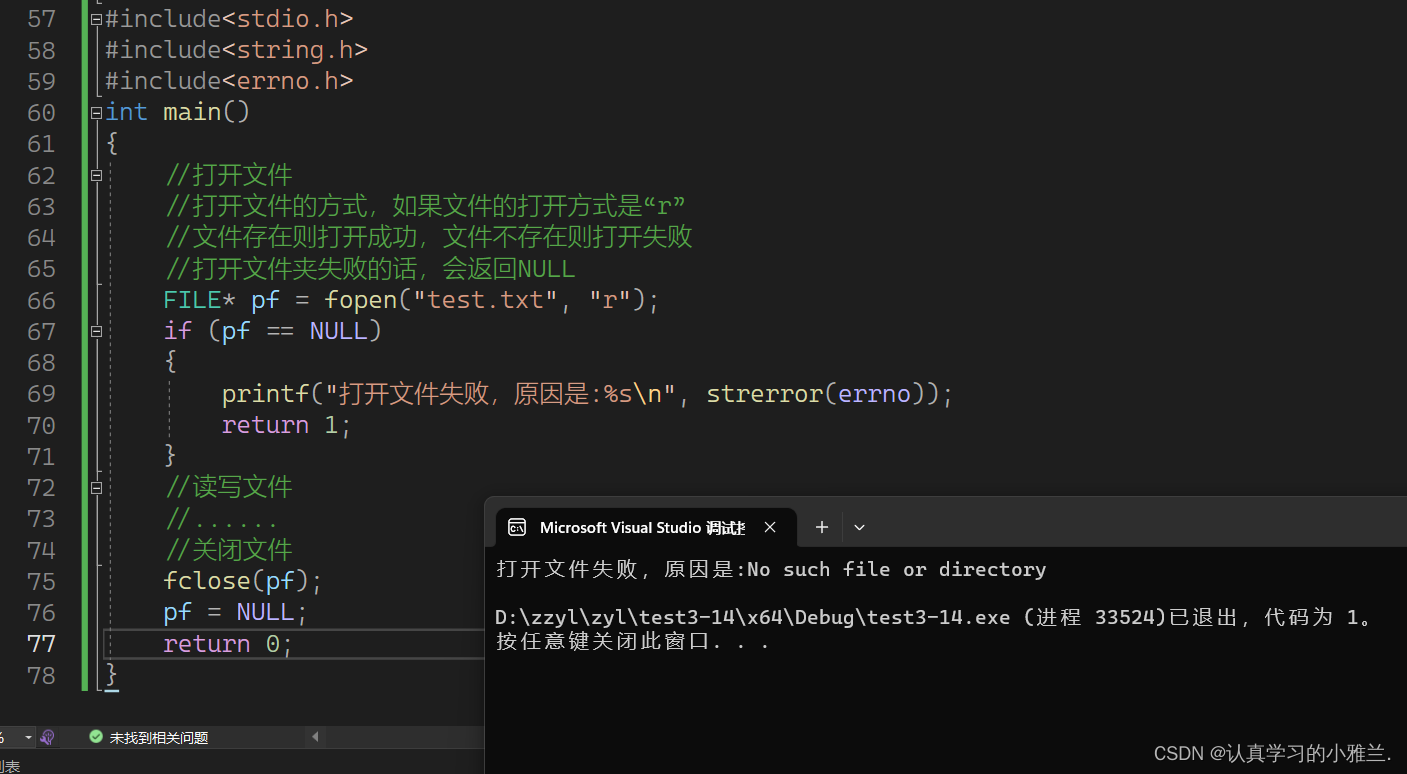Click line number 66 in the gutter
This screenshot has width=1407, height=774.
point(42,300)
